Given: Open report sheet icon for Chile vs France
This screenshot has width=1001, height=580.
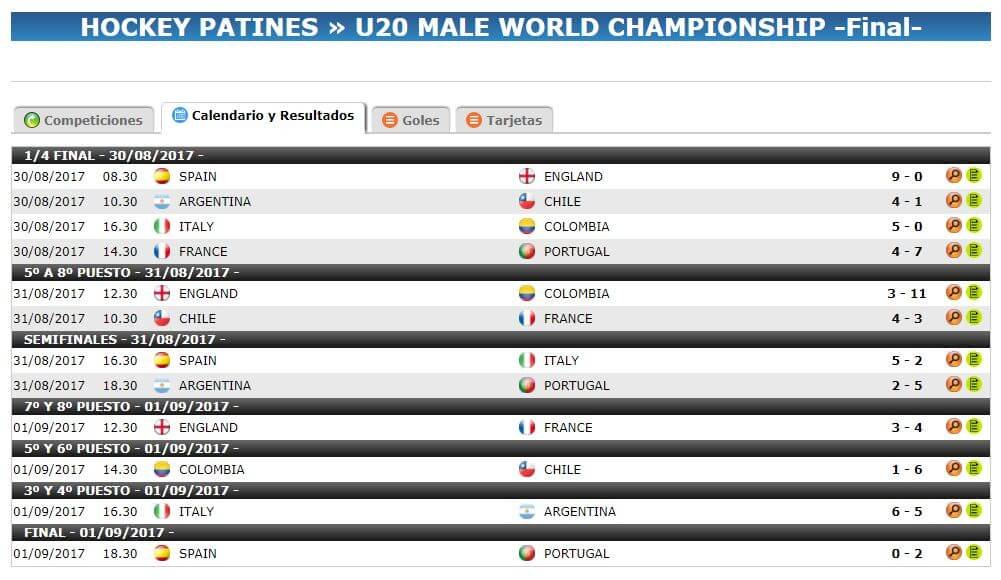Looking at the screenshot, I should (974, 317).
